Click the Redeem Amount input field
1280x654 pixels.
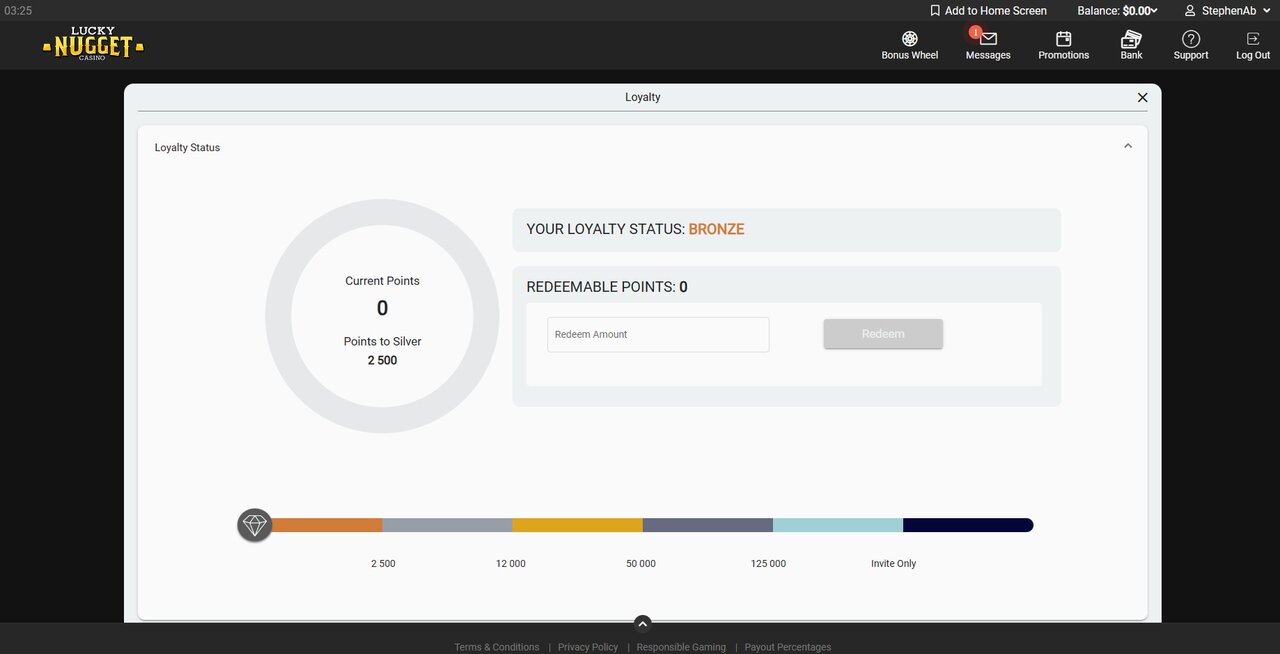click(658, 335)
